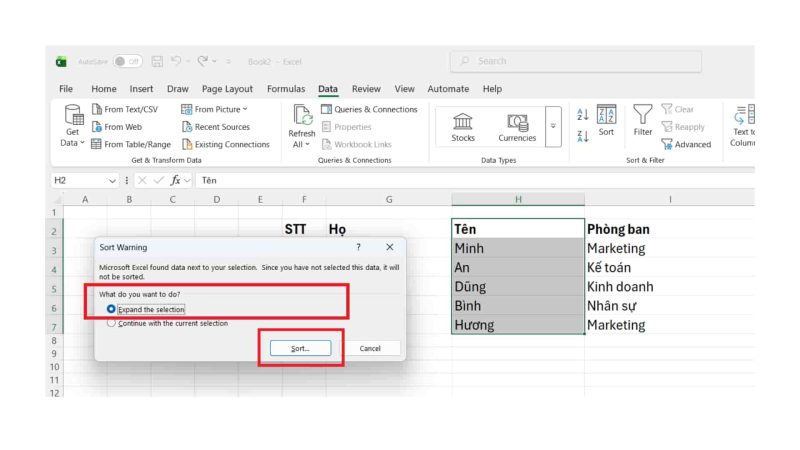Click From Web import icon
This screenshot has width=800, height=450.
(97, 127)
